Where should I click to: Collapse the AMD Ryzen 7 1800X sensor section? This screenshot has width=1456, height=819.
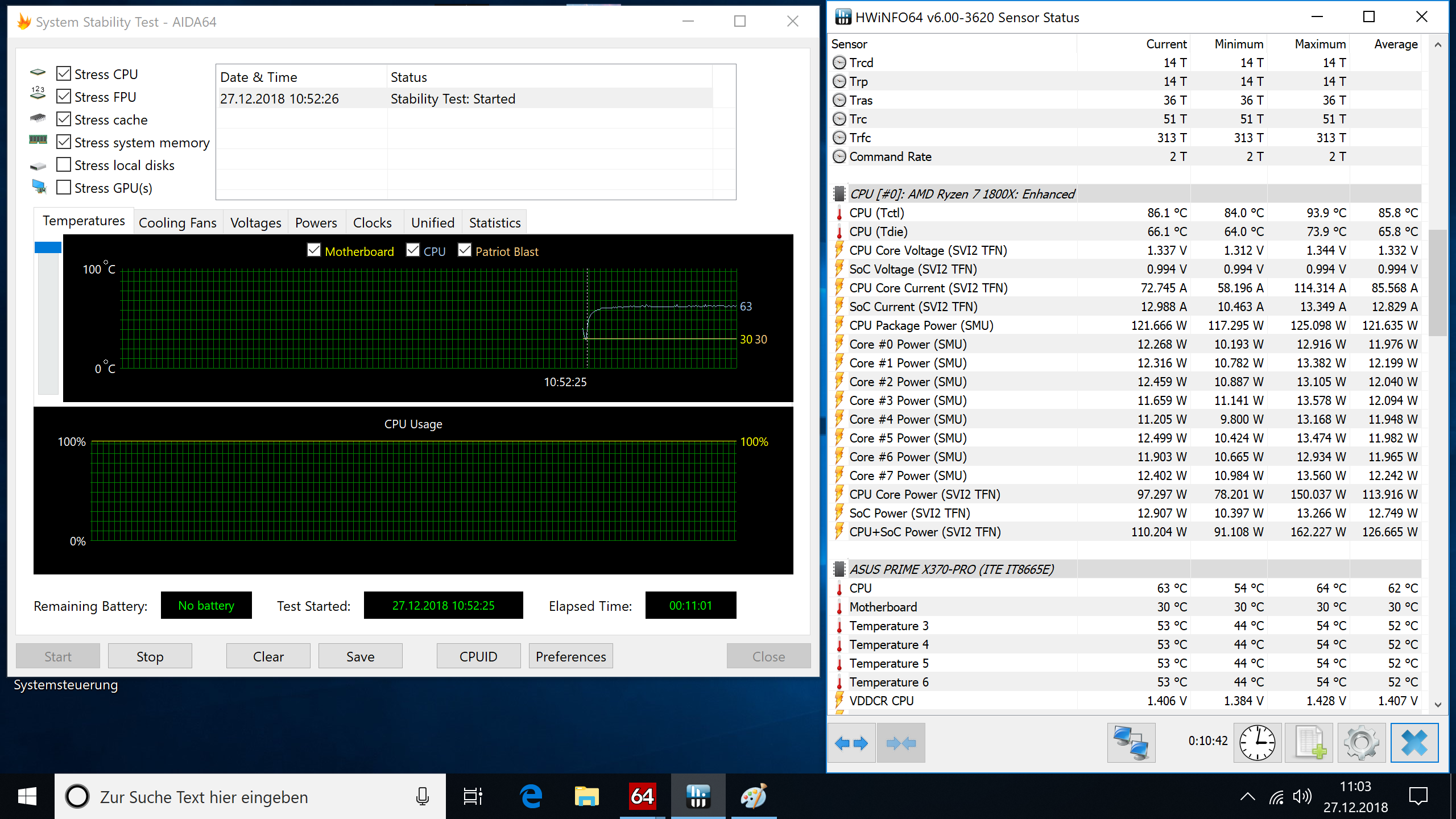tap(839, 193)
